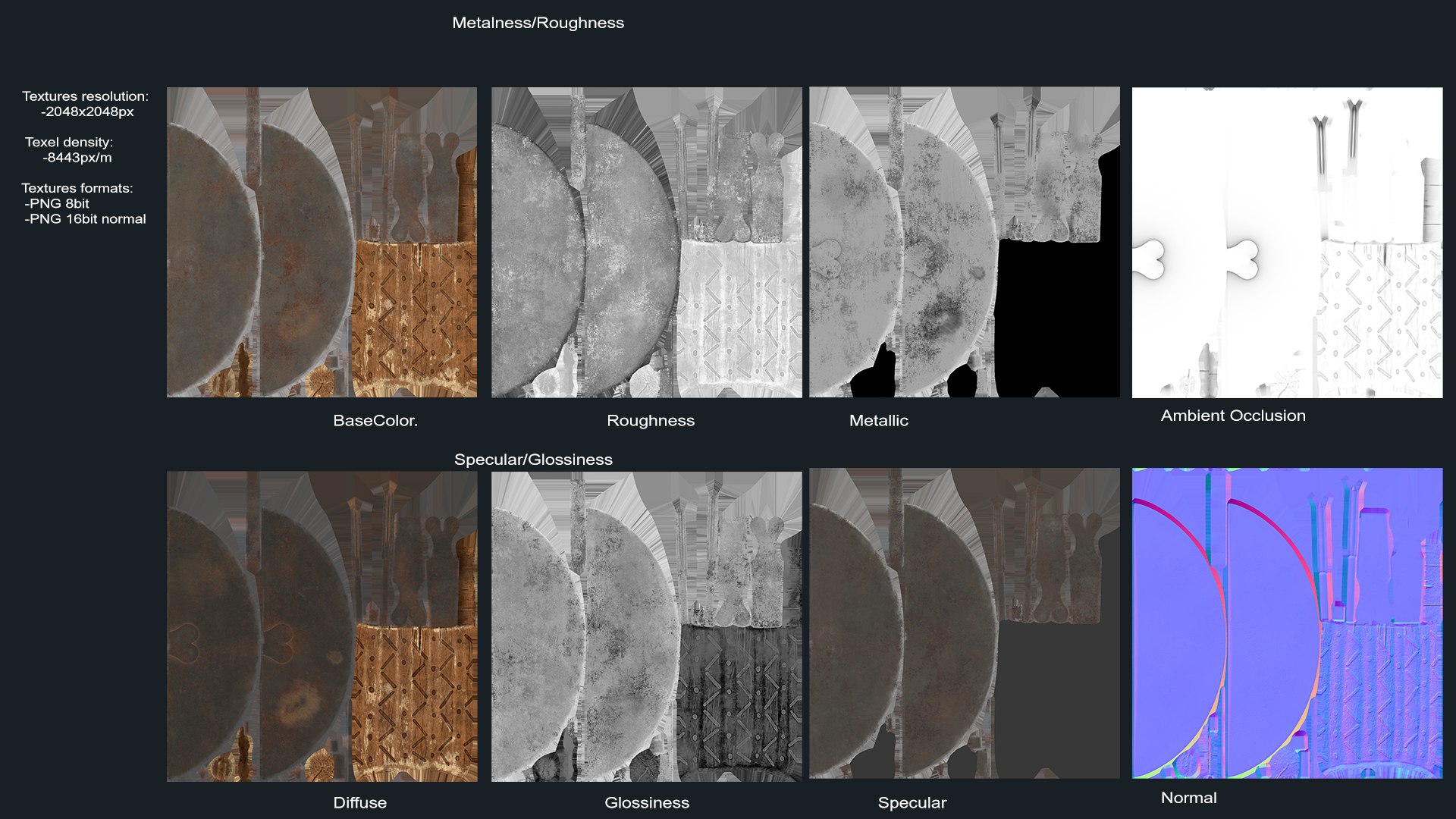Click the Ambient Occlusion map thumbnail
Screen dimensions: 1456x819
tap(1287, 242)
